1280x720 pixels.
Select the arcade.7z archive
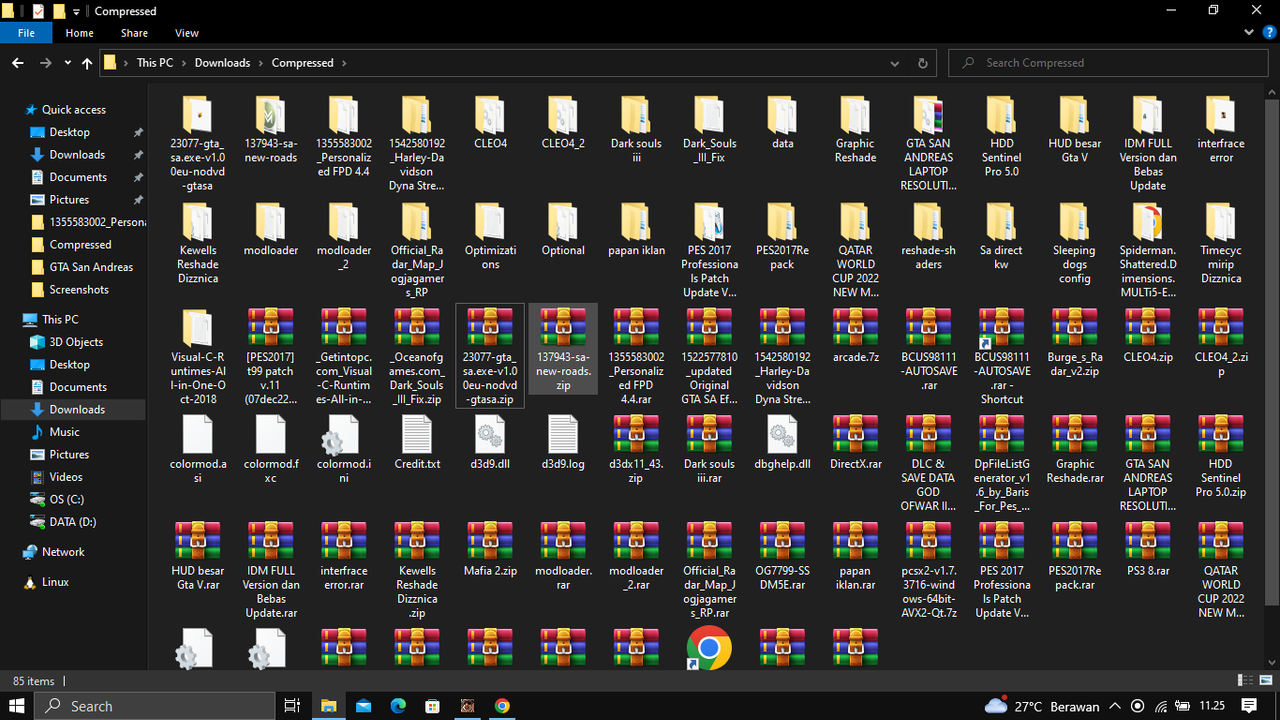click(855, 337)
